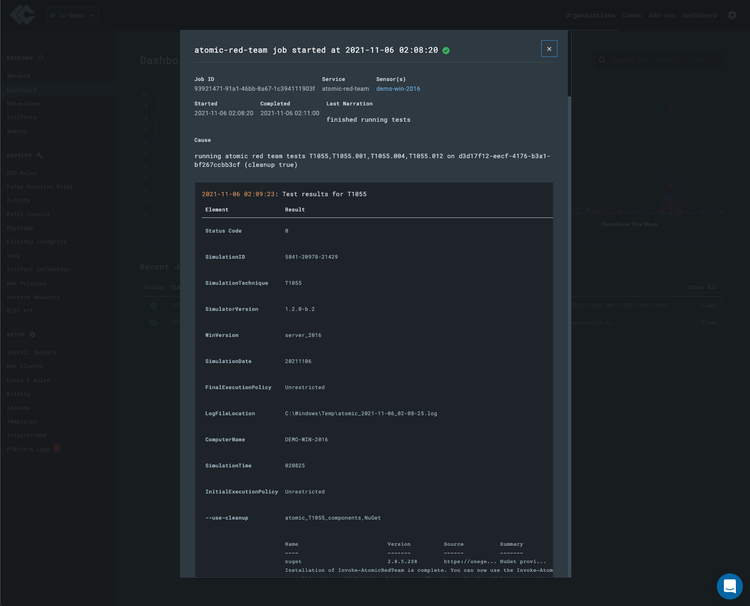Open False Positive Rules in sidebar

pos(40,187)
